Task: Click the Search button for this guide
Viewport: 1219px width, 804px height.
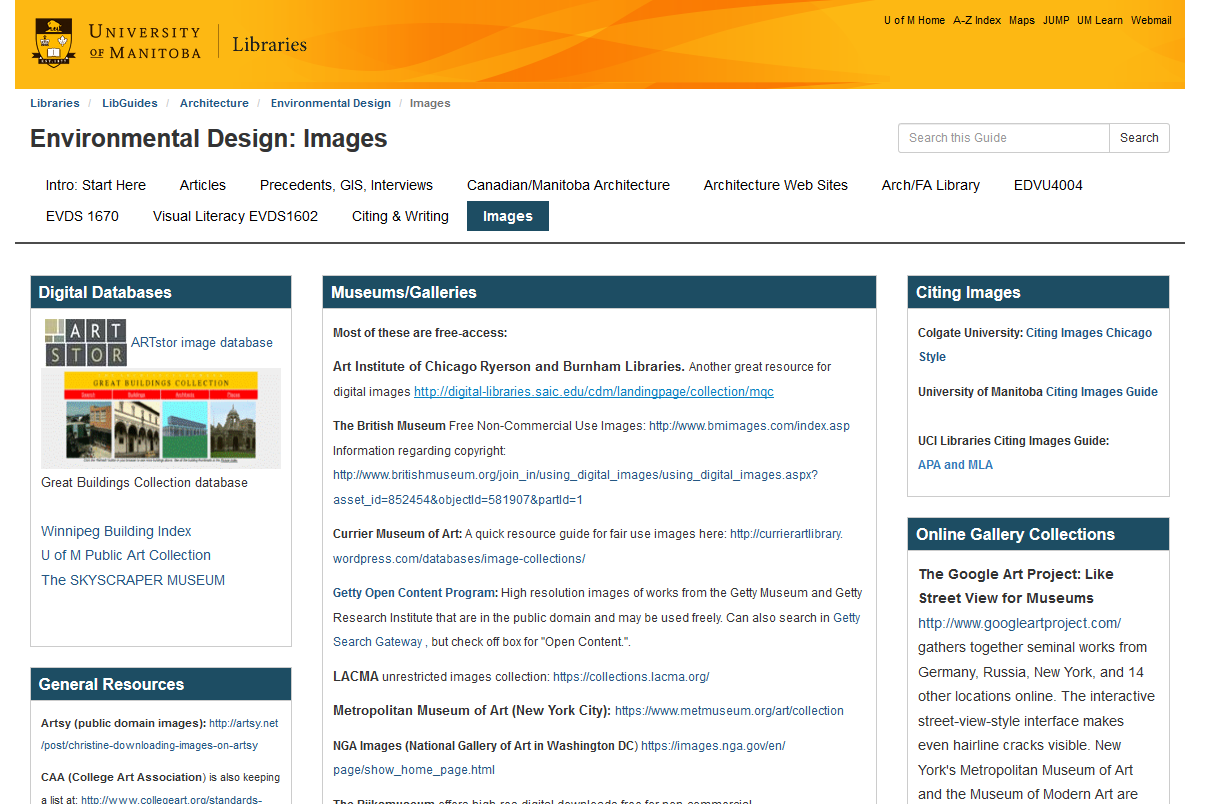Action: tap(1139, 138)
